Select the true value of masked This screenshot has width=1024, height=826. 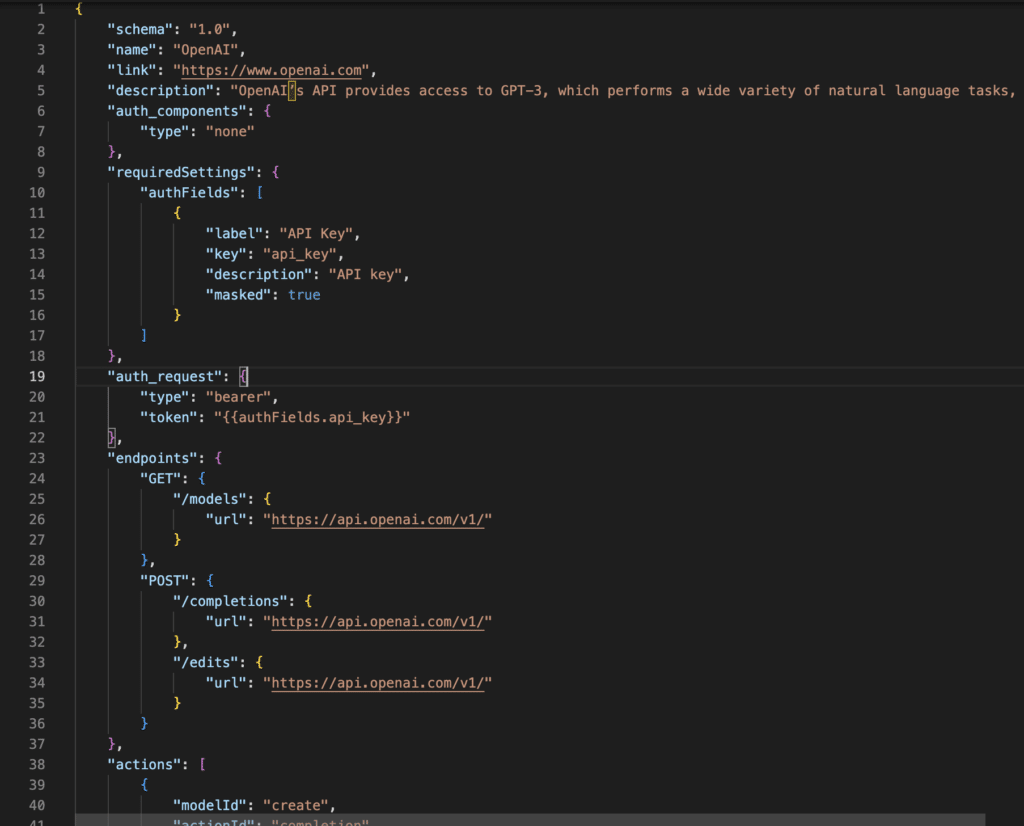[x=304, y=295]
